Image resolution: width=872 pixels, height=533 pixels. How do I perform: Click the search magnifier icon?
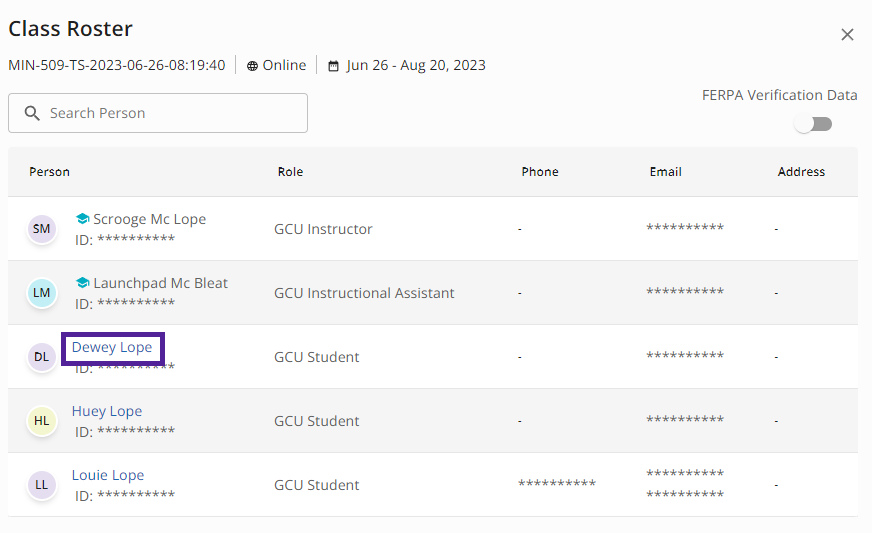[32, 113]
